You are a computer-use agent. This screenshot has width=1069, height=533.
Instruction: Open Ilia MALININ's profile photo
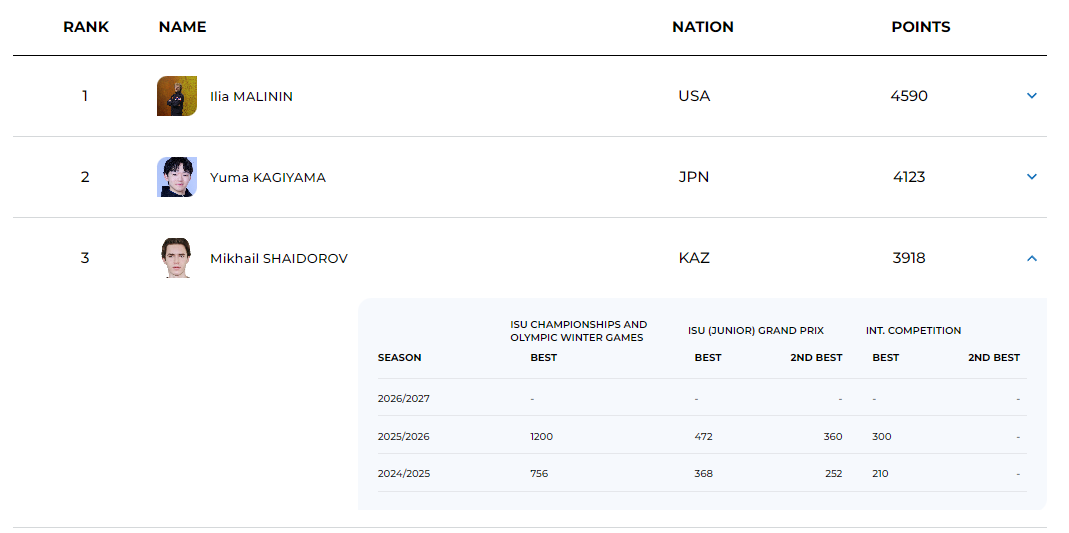pyautogui.click(x=177, y=96)
